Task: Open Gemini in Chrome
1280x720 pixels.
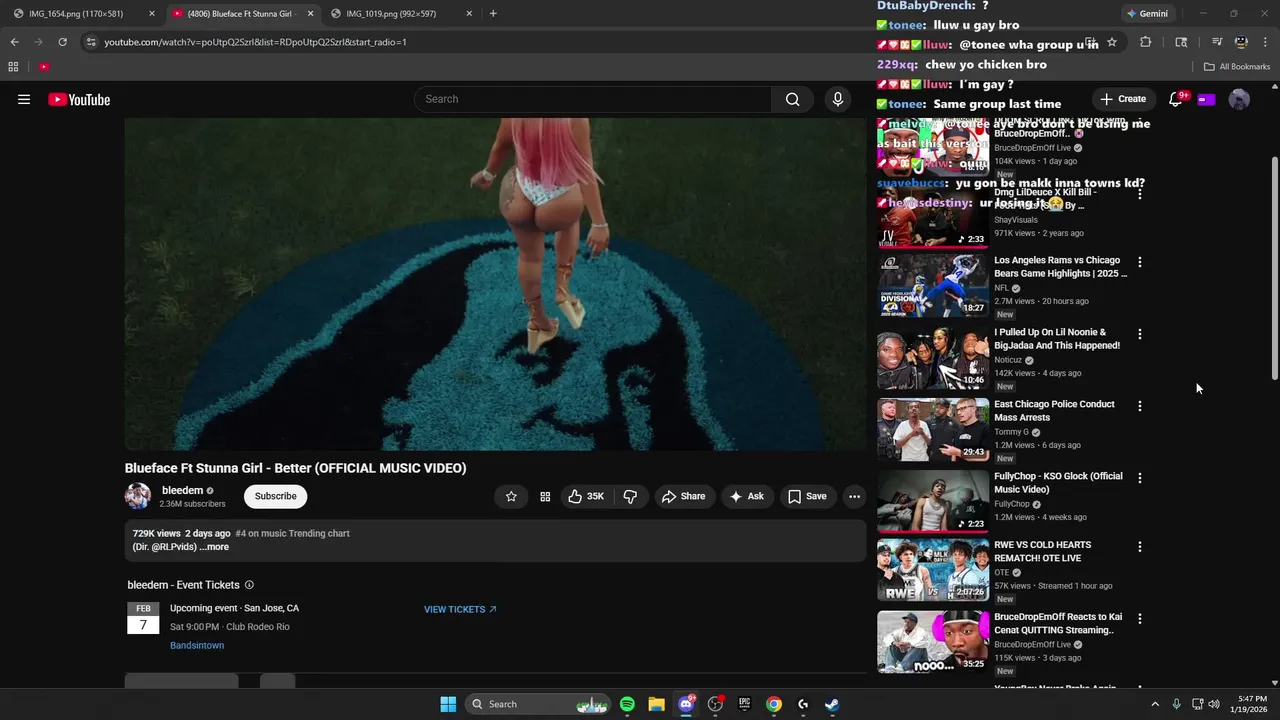Action: click(x=1147, y=14)
